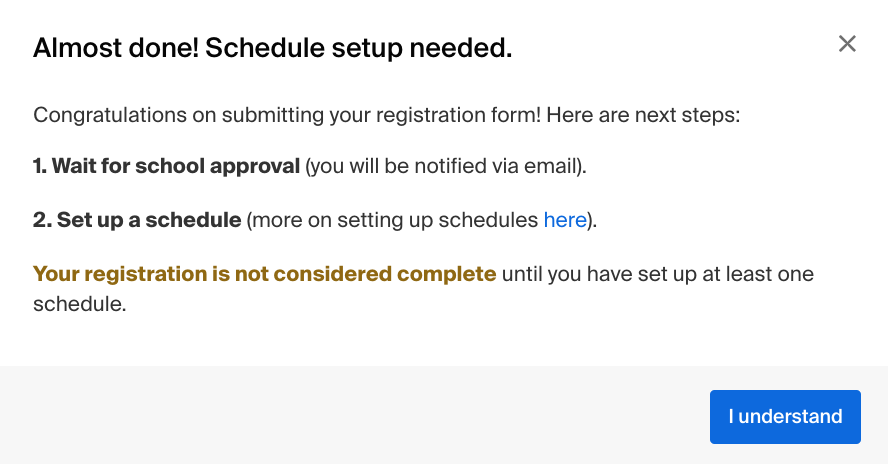Close the dialog using the X icon
This screenshot has width=888, height=464.
(847, 44)
